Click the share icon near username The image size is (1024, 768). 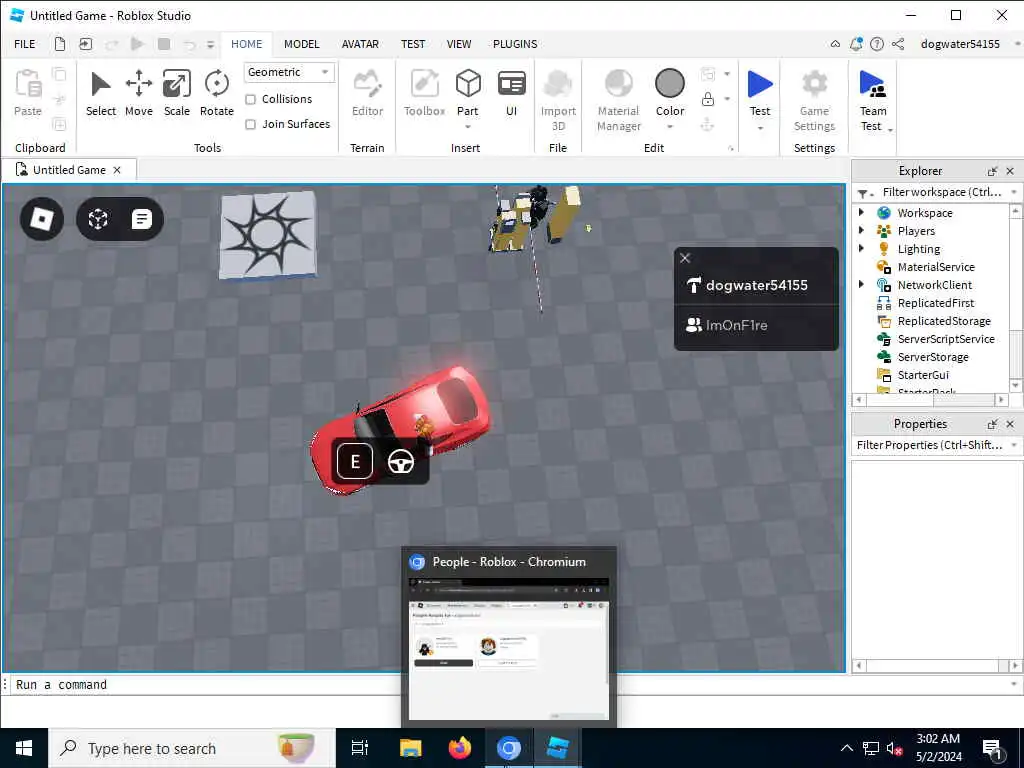tap(898, 44)
